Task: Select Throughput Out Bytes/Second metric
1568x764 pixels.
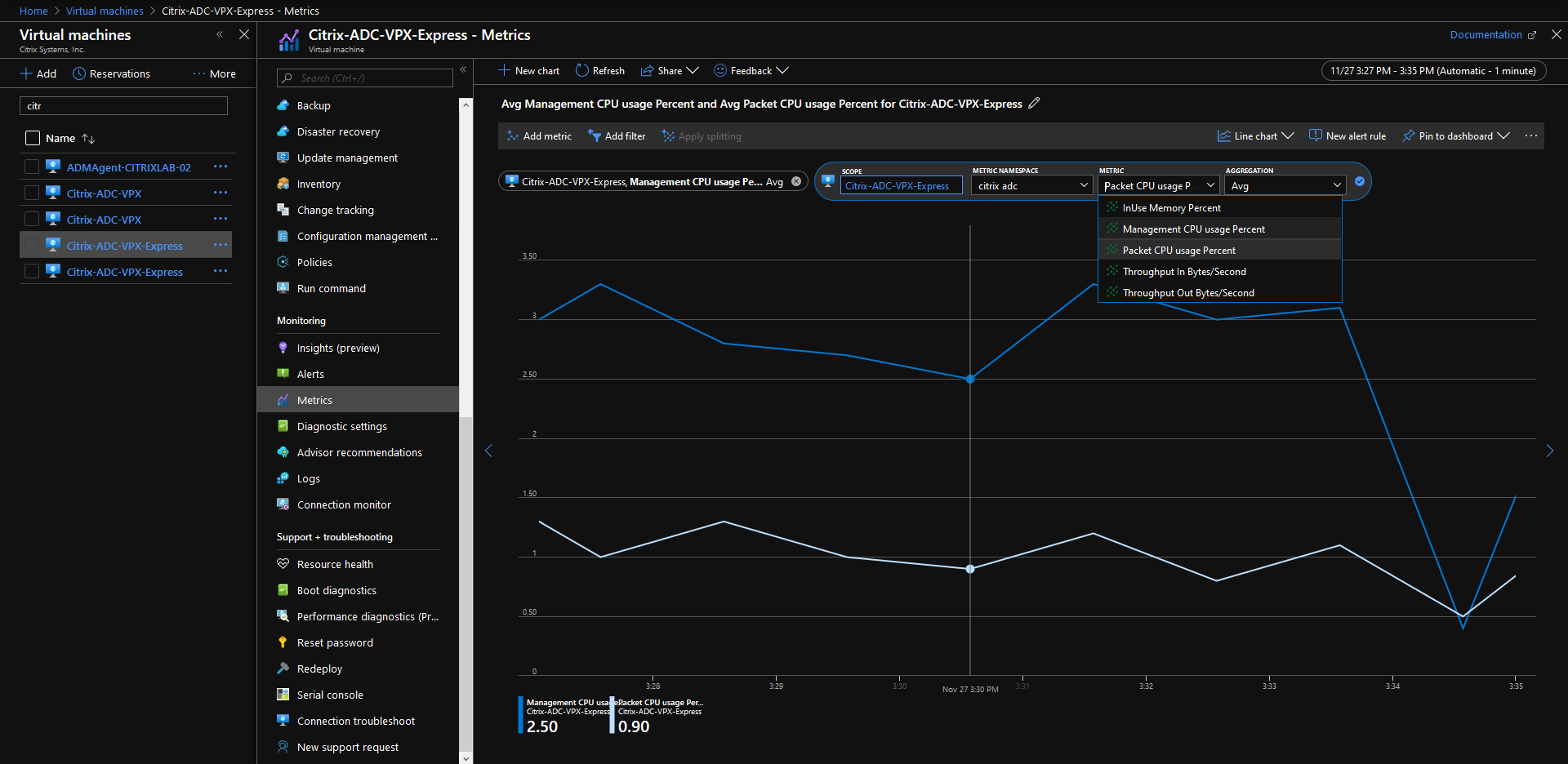Action: (x=1219, y=292)
